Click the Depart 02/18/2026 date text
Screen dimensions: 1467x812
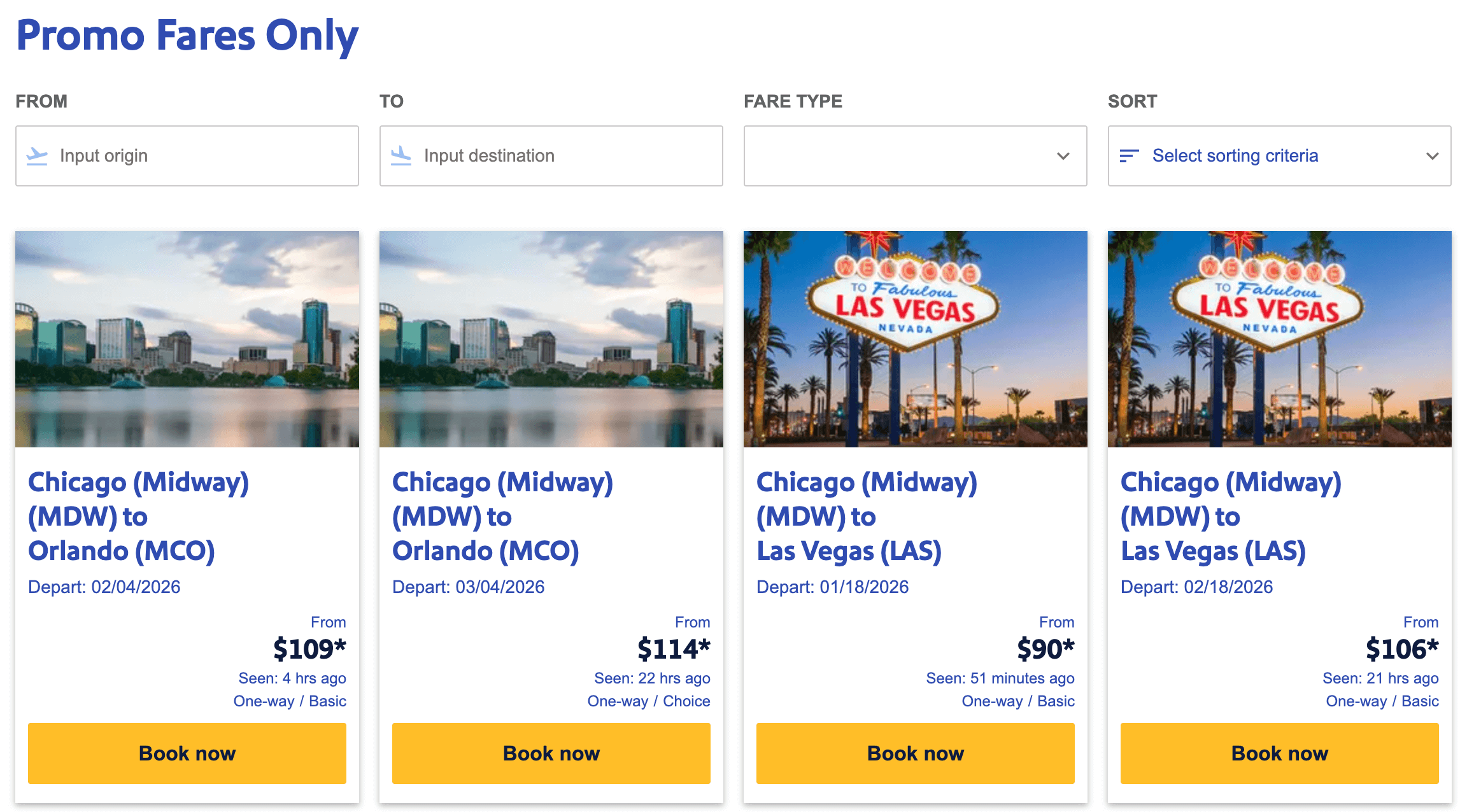tap(1196, 587)
